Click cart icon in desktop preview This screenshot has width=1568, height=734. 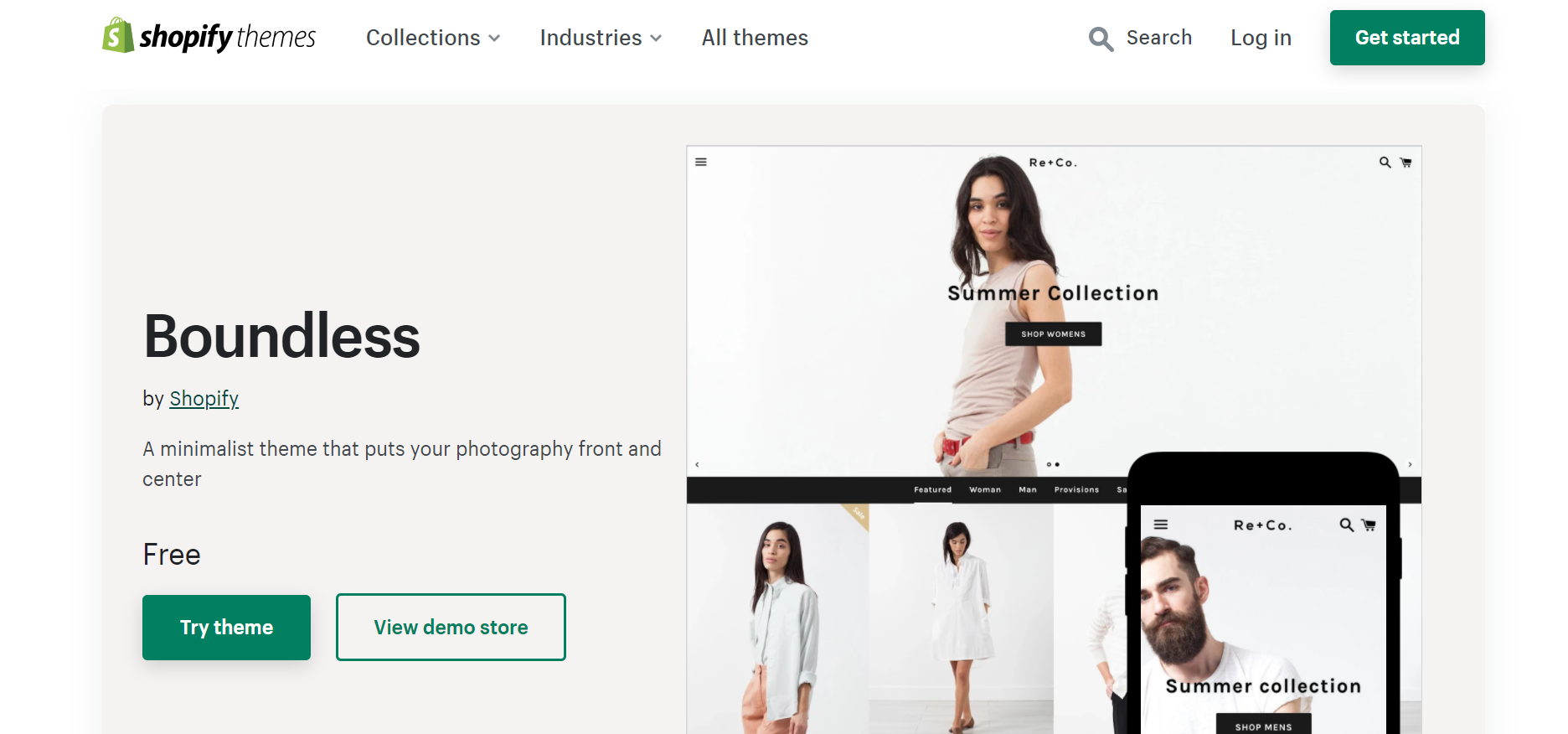click(1406, 163)
